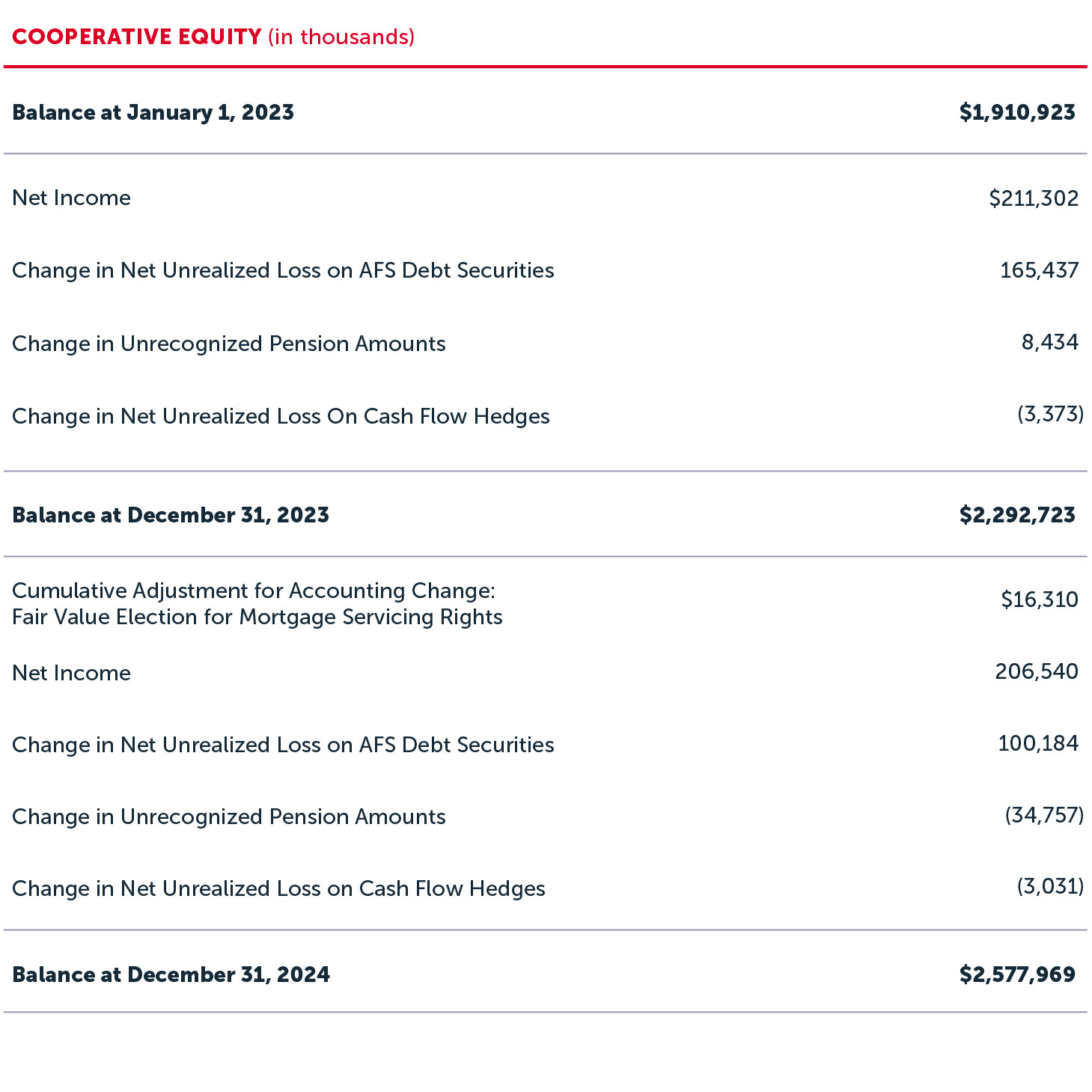The height and width of the screenshot is (1092, 1092).
Task: Click the Cooperative Equity heading
Action: click(x=137, y=37)
